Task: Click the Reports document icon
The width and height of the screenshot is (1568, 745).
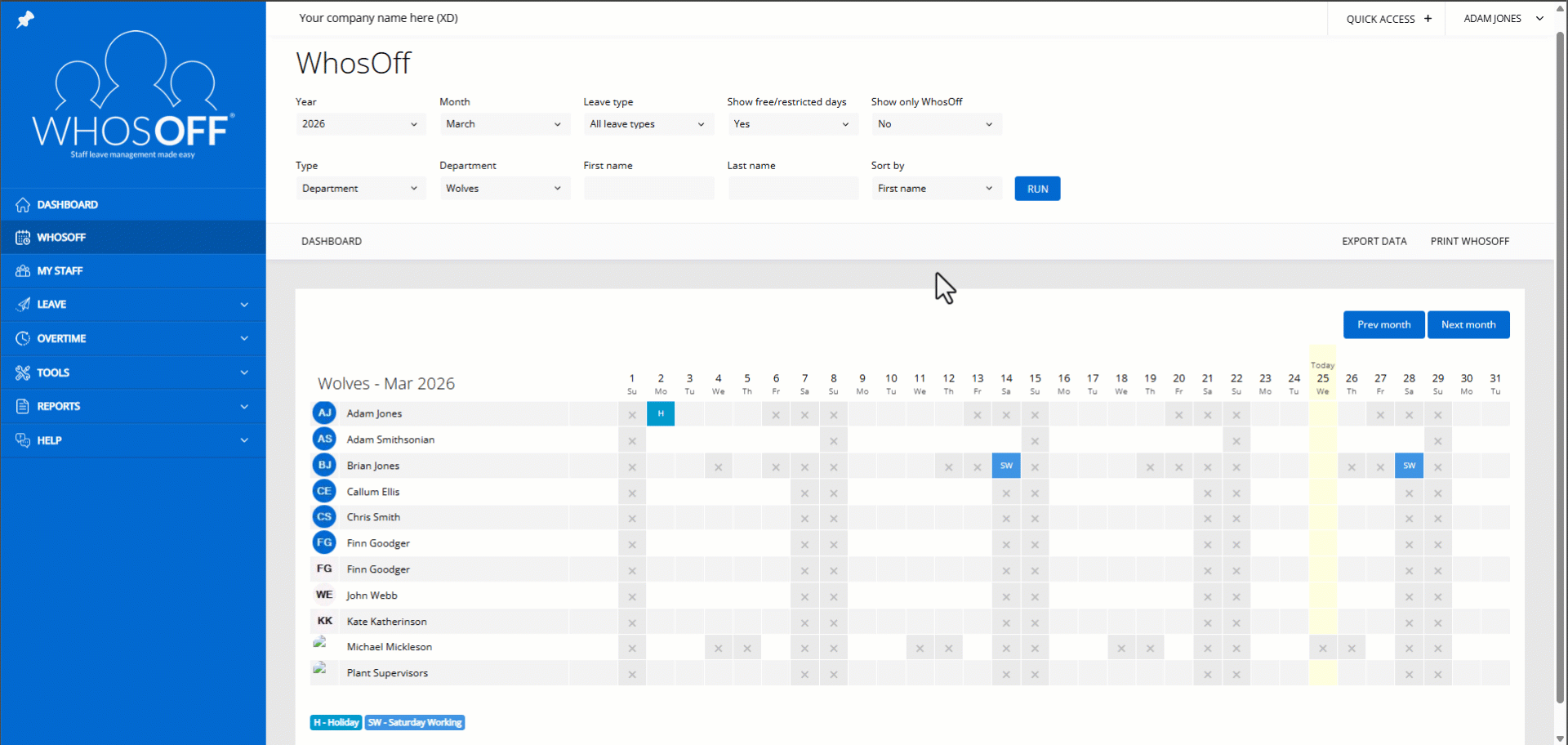Action: [23, 406]
